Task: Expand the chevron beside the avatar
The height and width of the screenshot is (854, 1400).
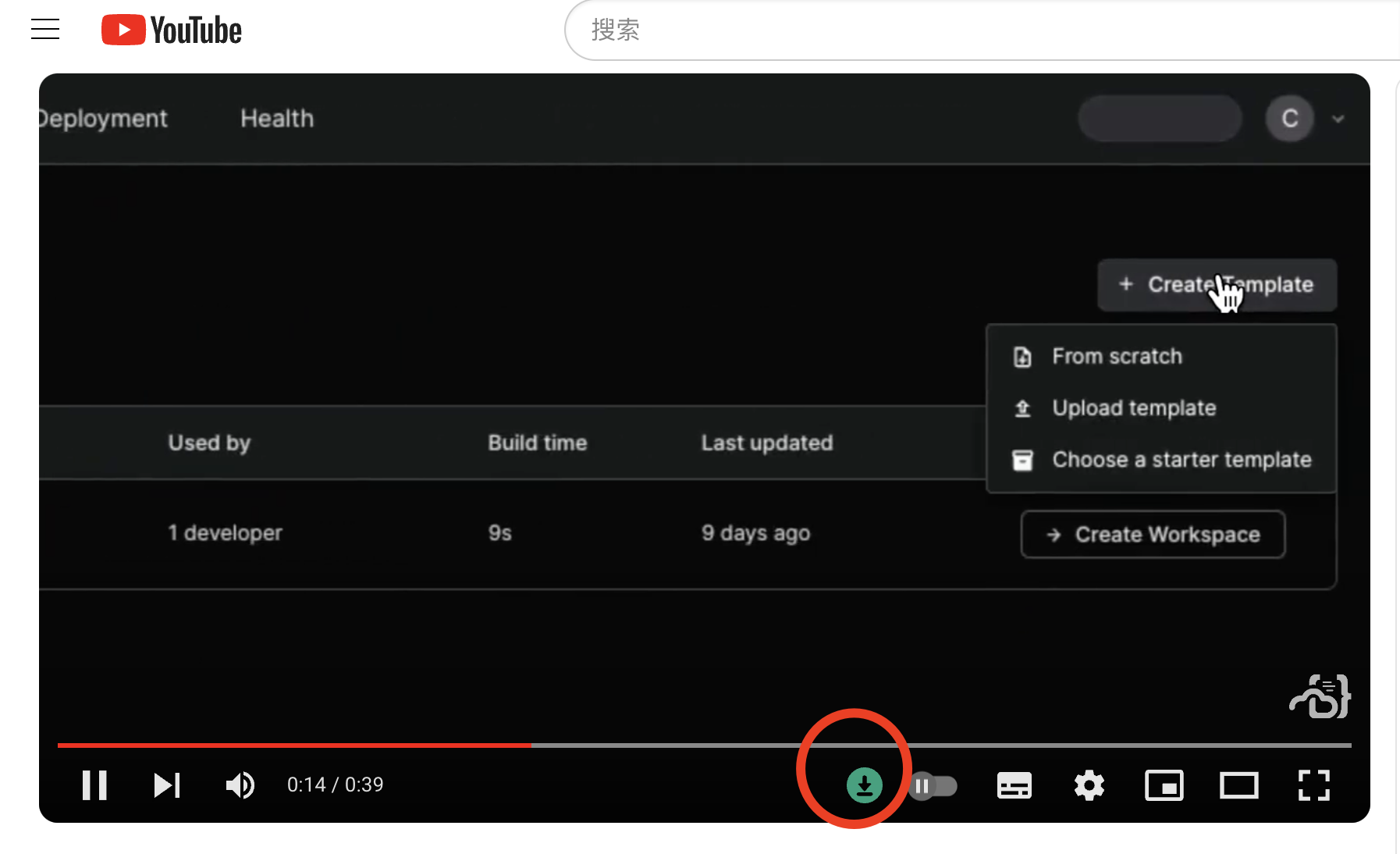Action: click(1338, 119)
